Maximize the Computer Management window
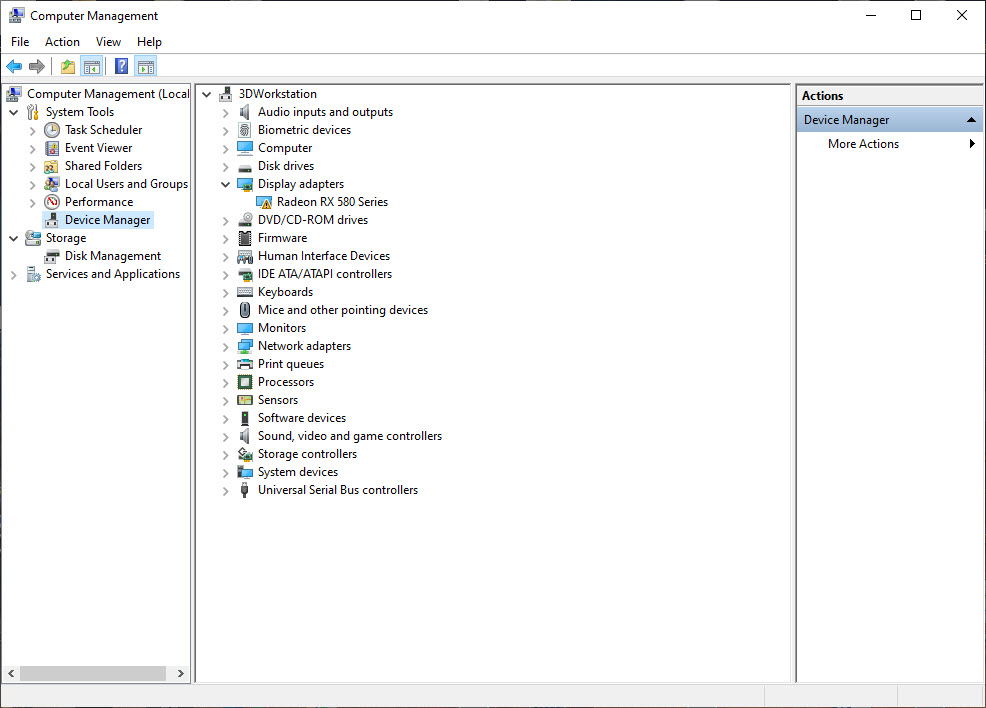Viewport: 986px width, 708px height. pos(916,15)
